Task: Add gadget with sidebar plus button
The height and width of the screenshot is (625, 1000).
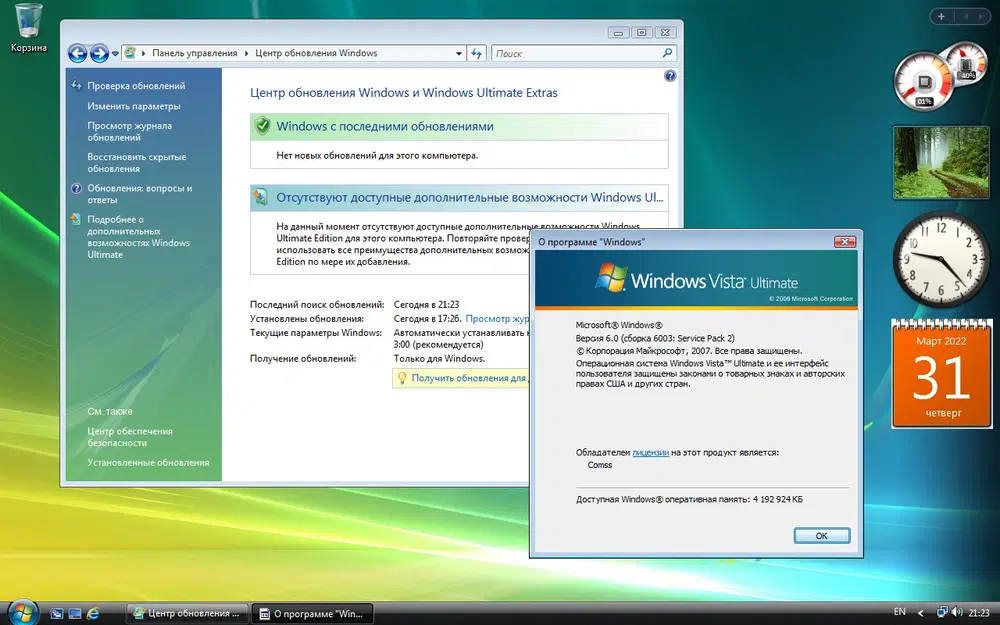Action: [x=941, y=16]
